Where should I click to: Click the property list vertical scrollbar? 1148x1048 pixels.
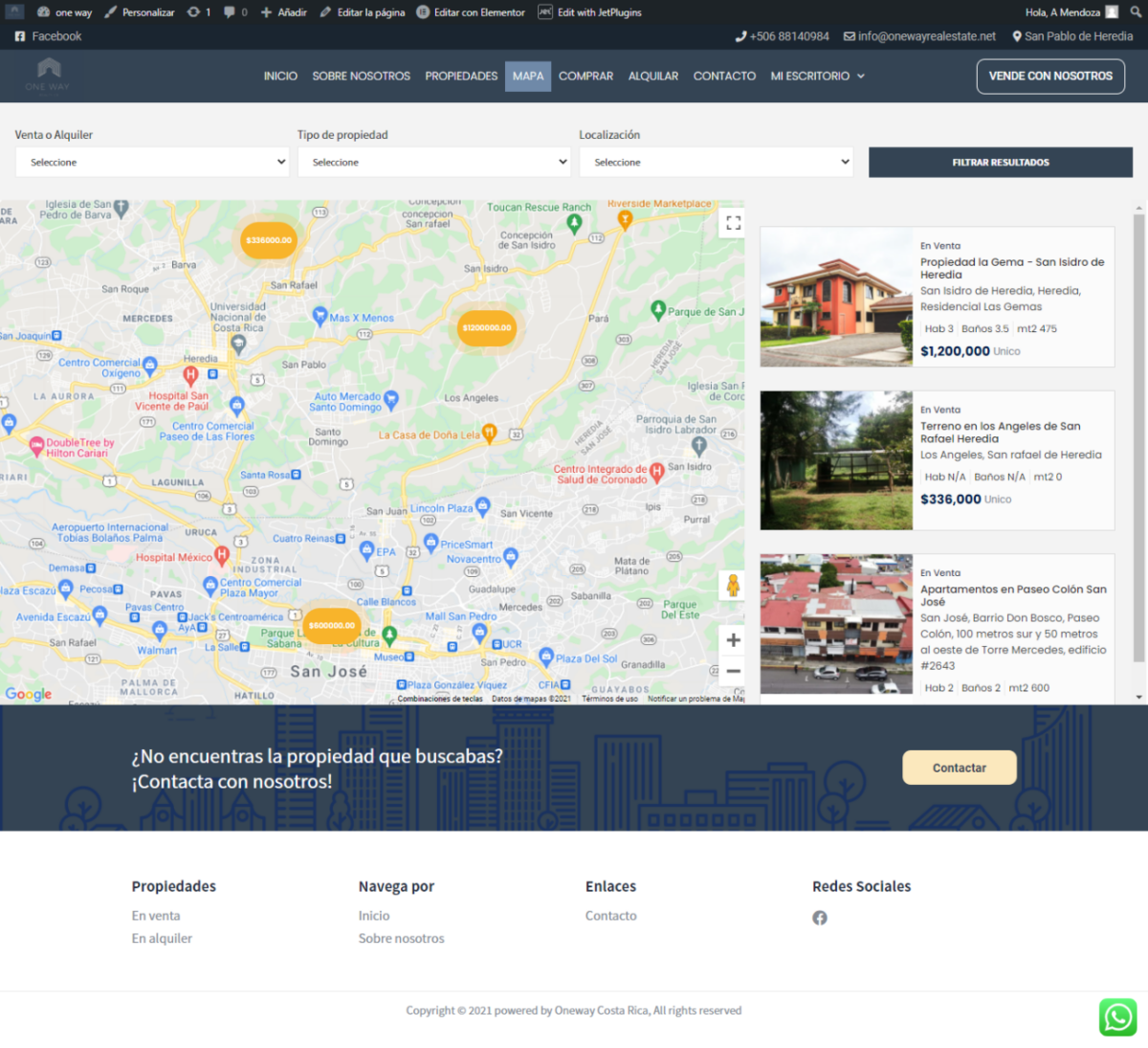click(1138, 438)
